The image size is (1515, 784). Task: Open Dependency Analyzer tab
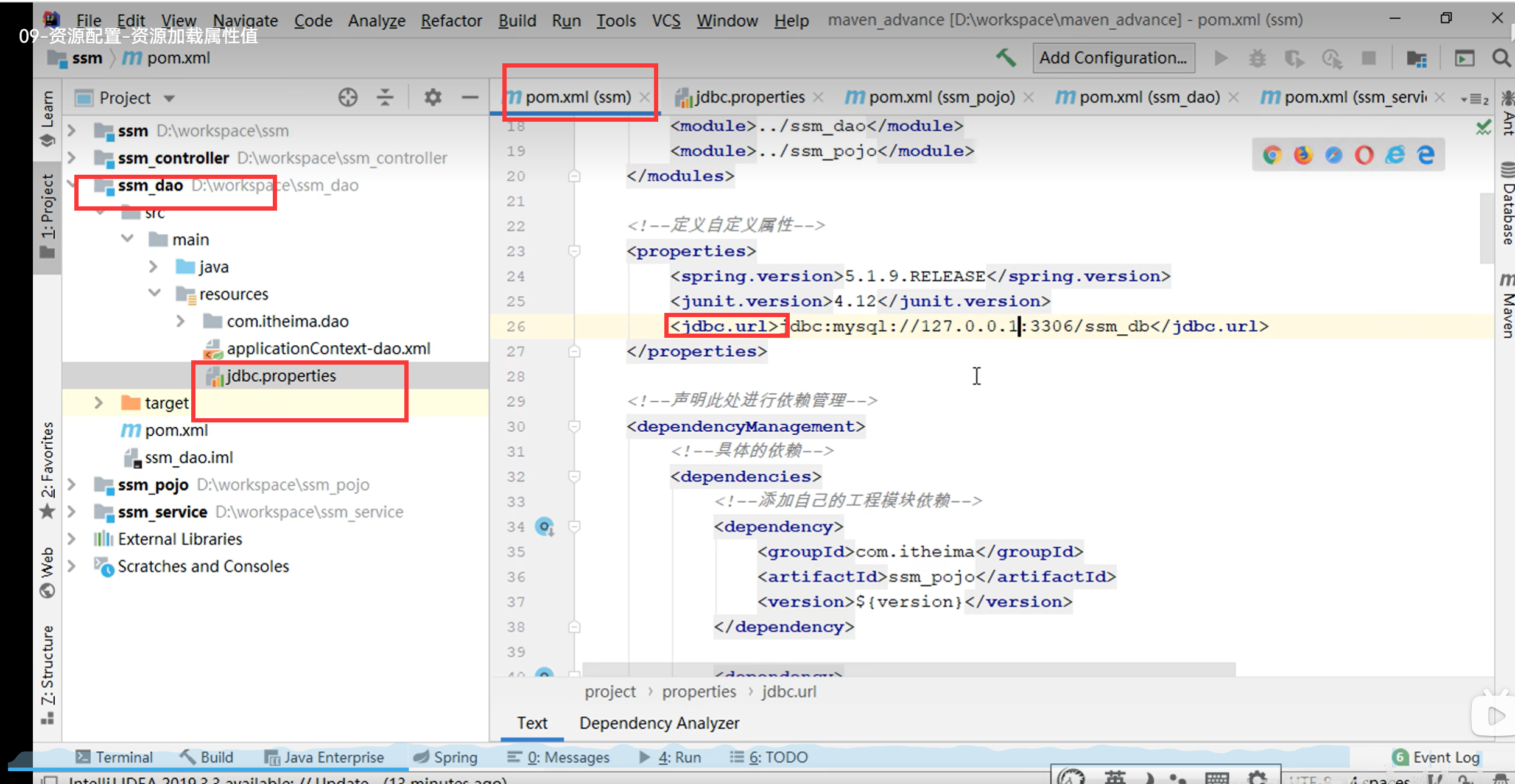coord(659,723)
